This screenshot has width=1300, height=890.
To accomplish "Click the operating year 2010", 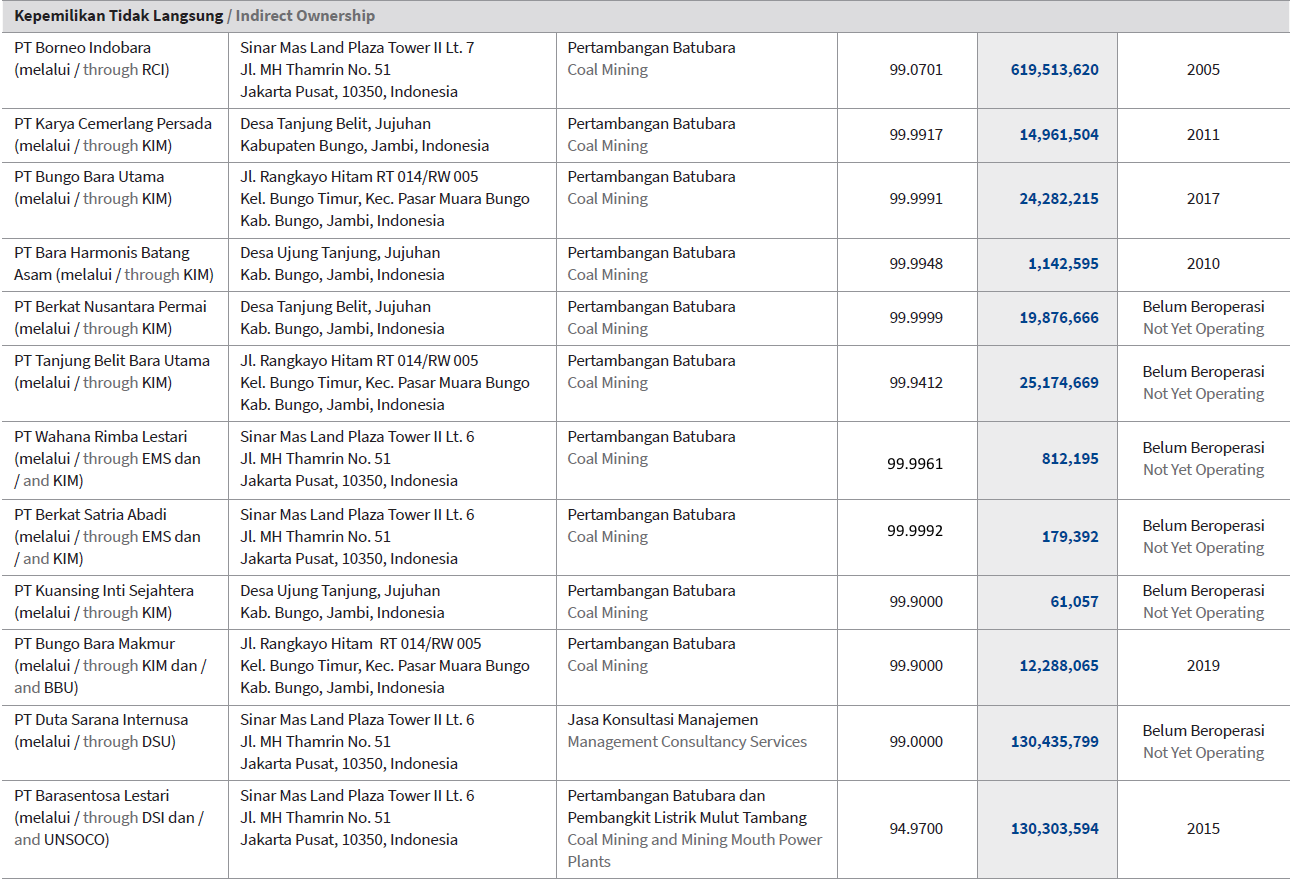I will click(1203, 264).
